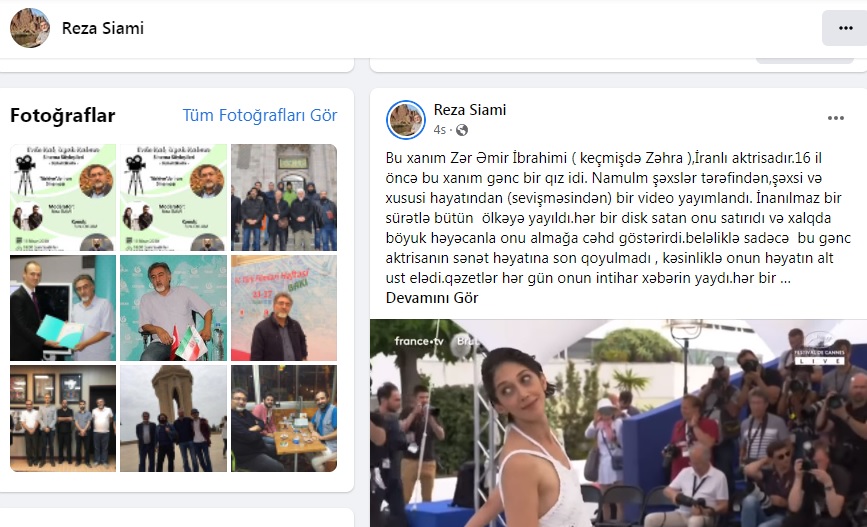This screenshot has height=527, width=867.
Task: Open the second green film-camera poster photo
Action: (x=174, y=197)
